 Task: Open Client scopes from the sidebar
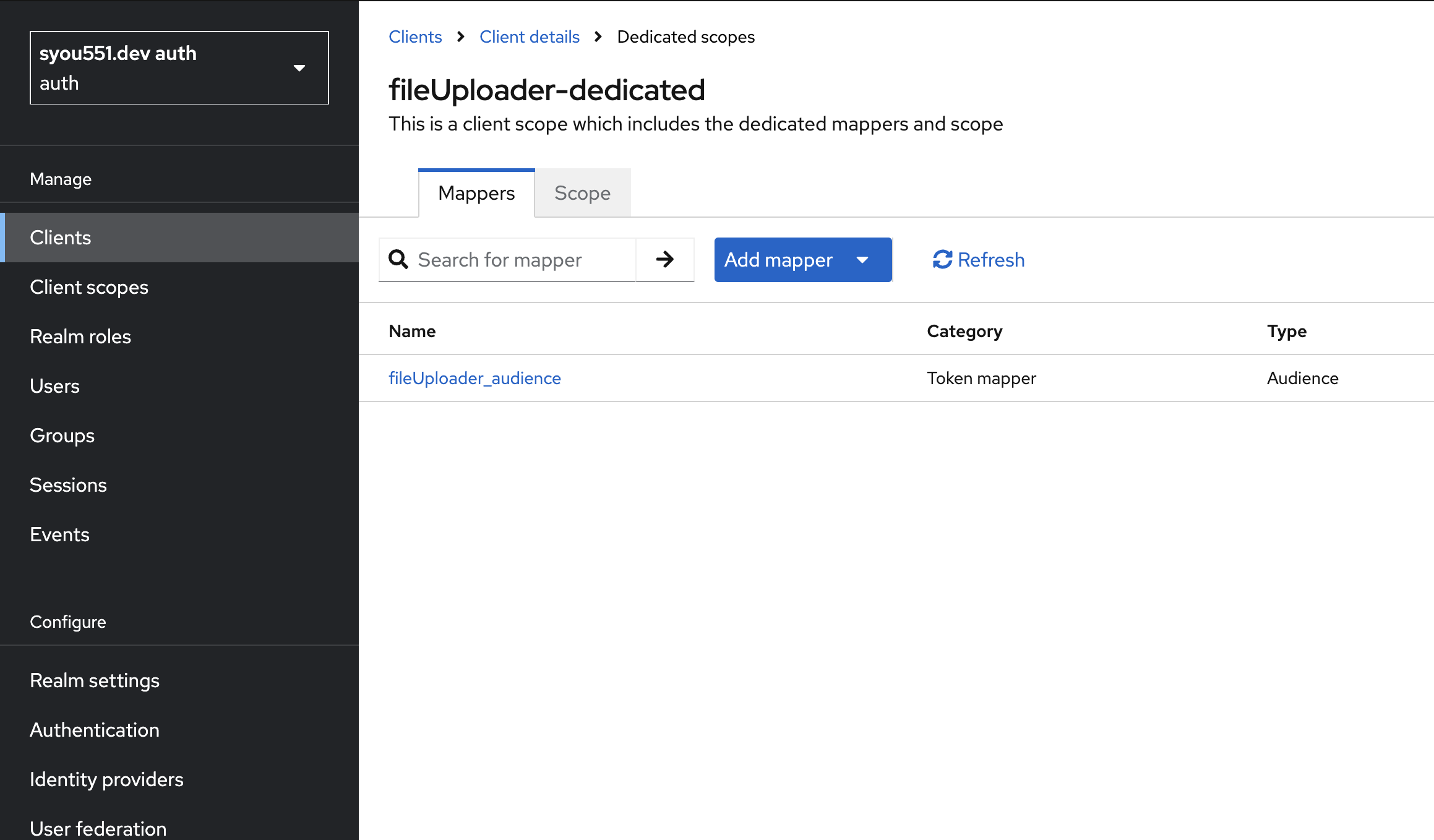pos(89,286)
